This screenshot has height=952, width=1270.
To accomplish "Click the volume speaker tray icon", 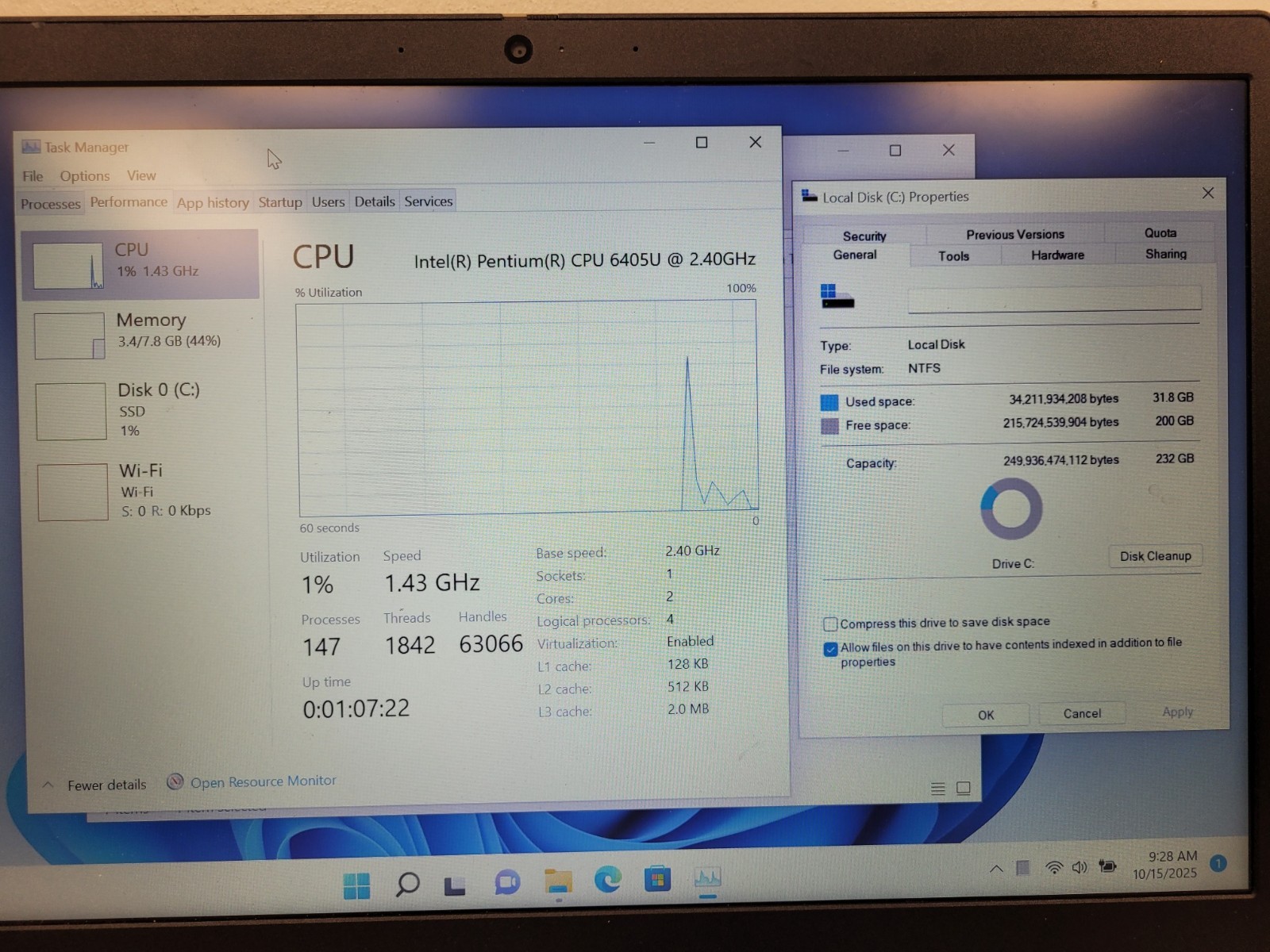I will pyautogui.click(x=1079, y=867).
